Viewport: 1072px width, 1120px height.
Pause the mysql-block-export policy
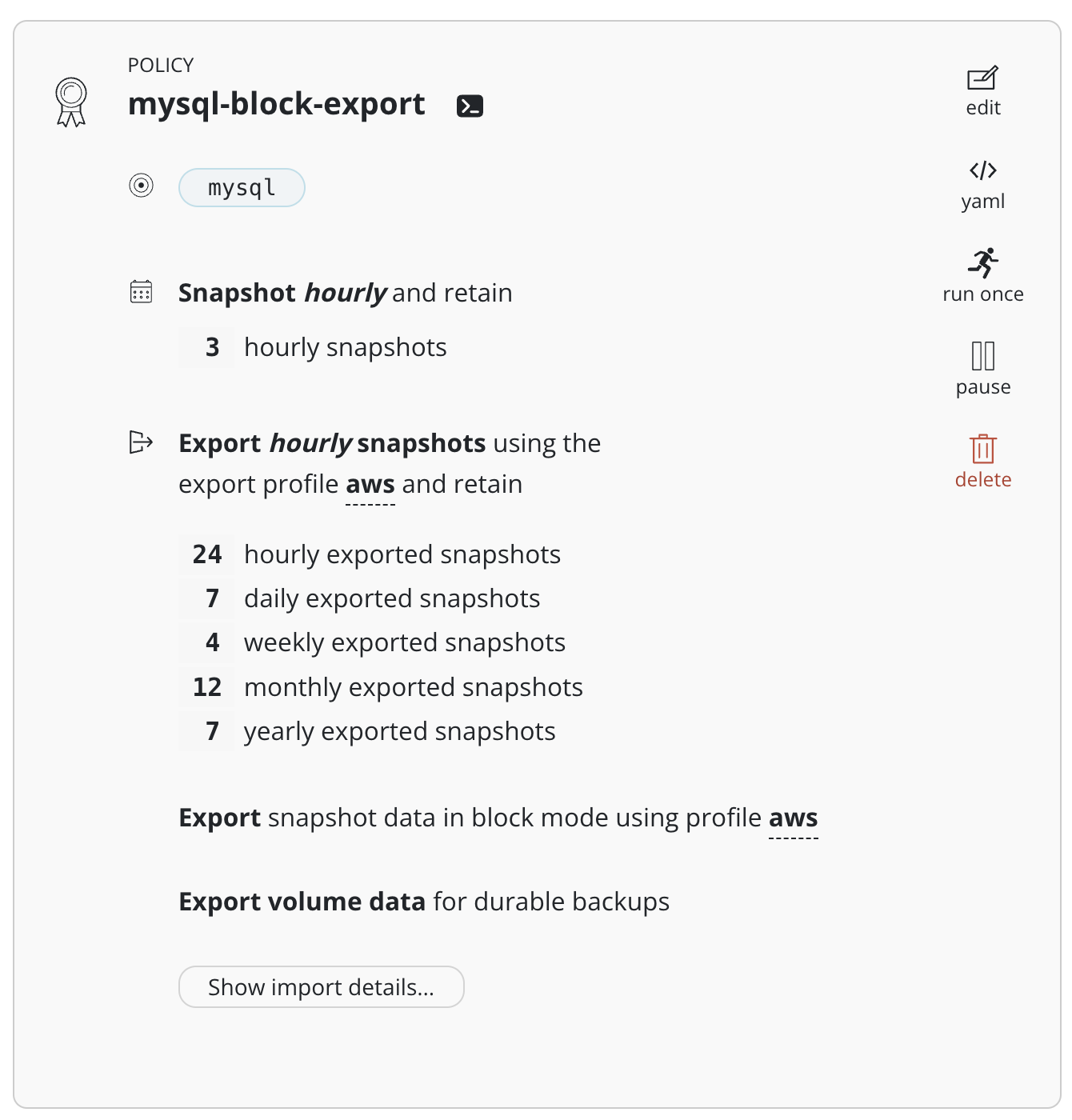[982, 356]
